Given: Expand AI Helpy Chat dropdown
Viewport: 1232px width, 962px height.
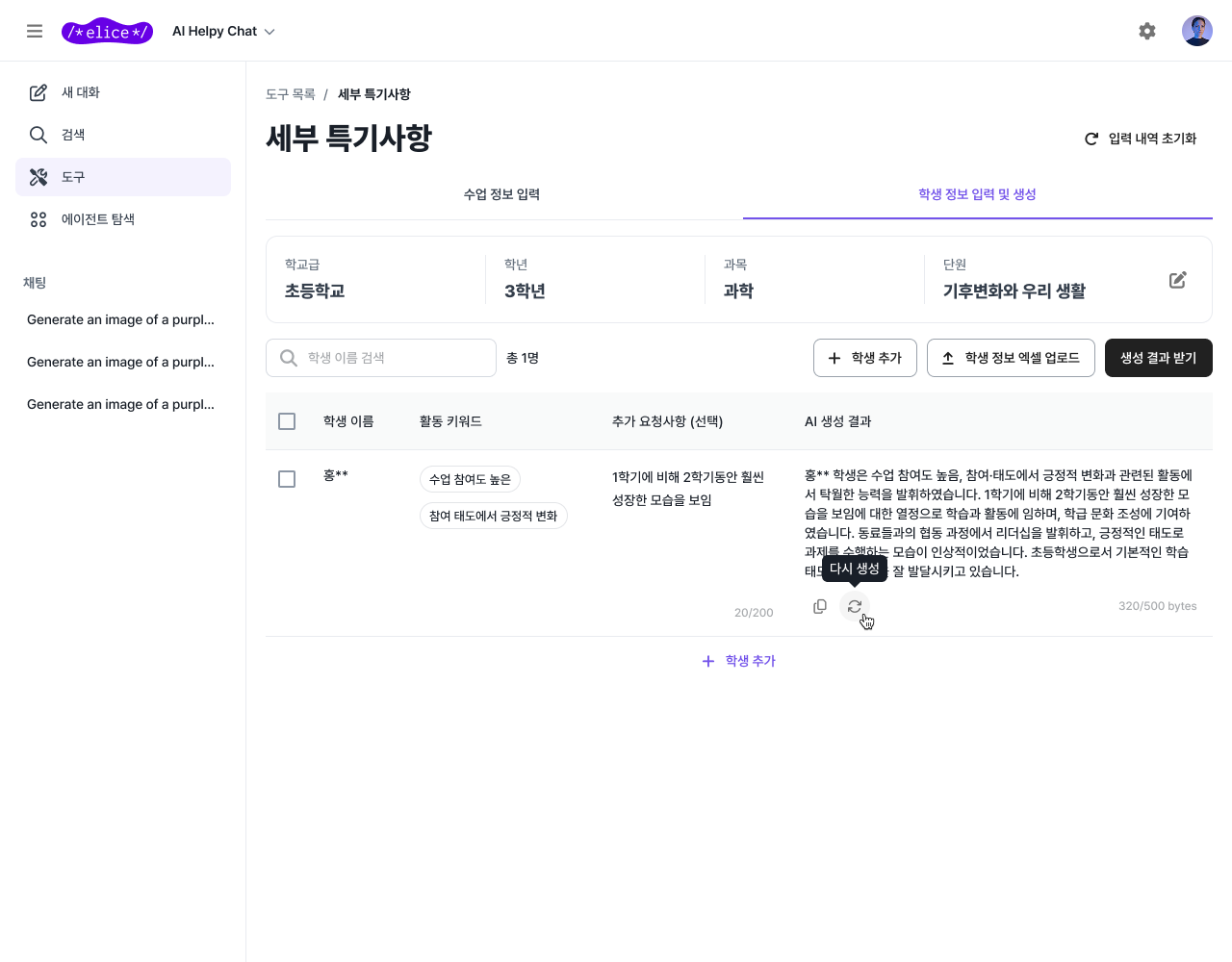Looking at the screenshot, I should 223,32.
